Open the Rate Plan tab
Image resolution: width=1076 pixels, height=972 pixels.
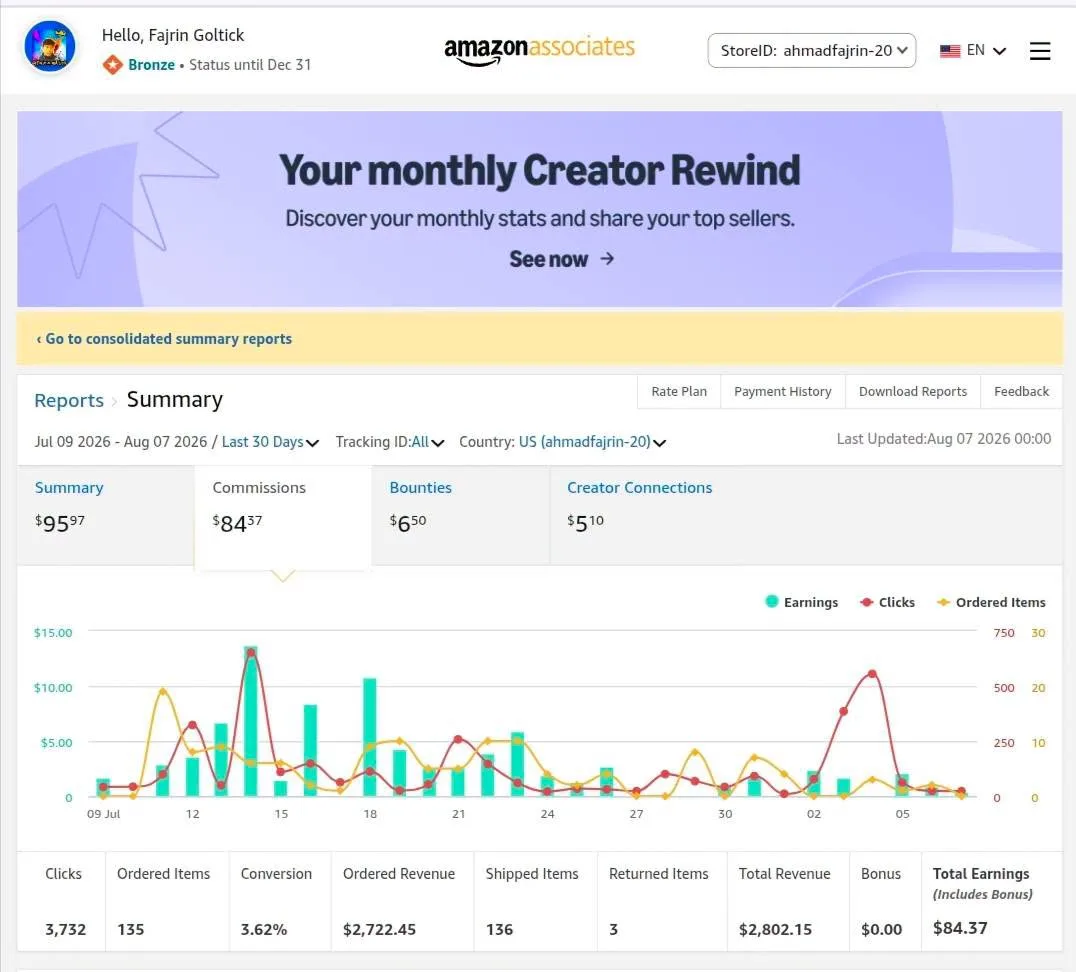click(x=679, y=391)
